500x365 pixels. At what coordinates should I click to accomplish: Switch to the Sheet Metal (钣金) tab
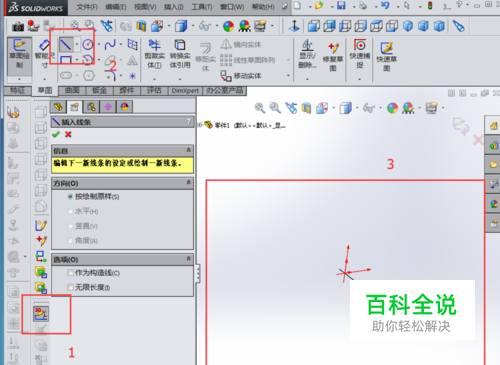pos(99,90)
